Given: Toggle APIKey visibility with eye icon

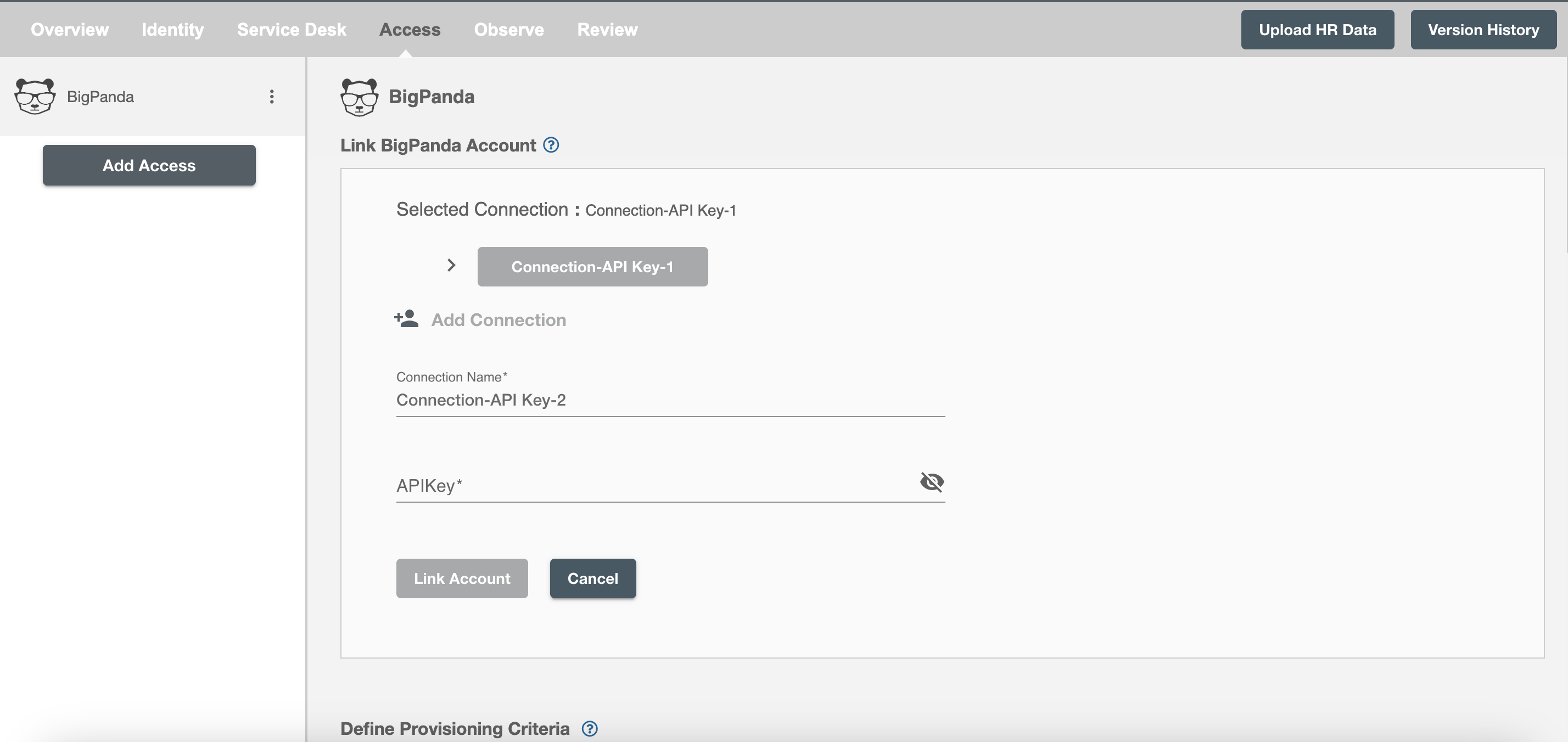Looking at the screenshot, I should (x=930, y=481).
